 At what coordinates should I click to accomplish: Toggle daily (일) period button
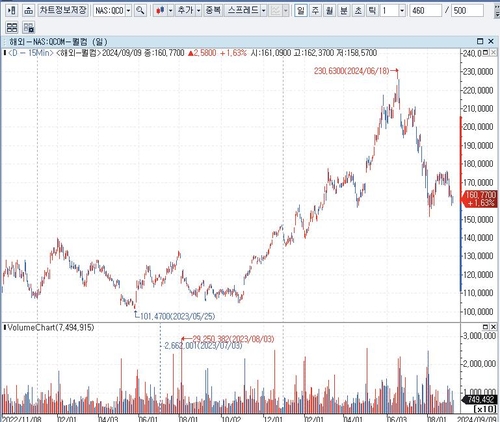click(301, 11)
